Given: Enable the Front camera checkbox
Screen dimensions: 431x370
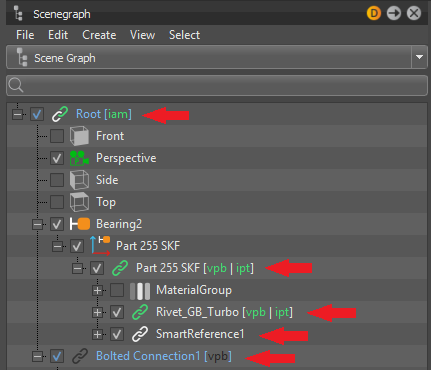Looking at the screenshot, I should (57, 136).
